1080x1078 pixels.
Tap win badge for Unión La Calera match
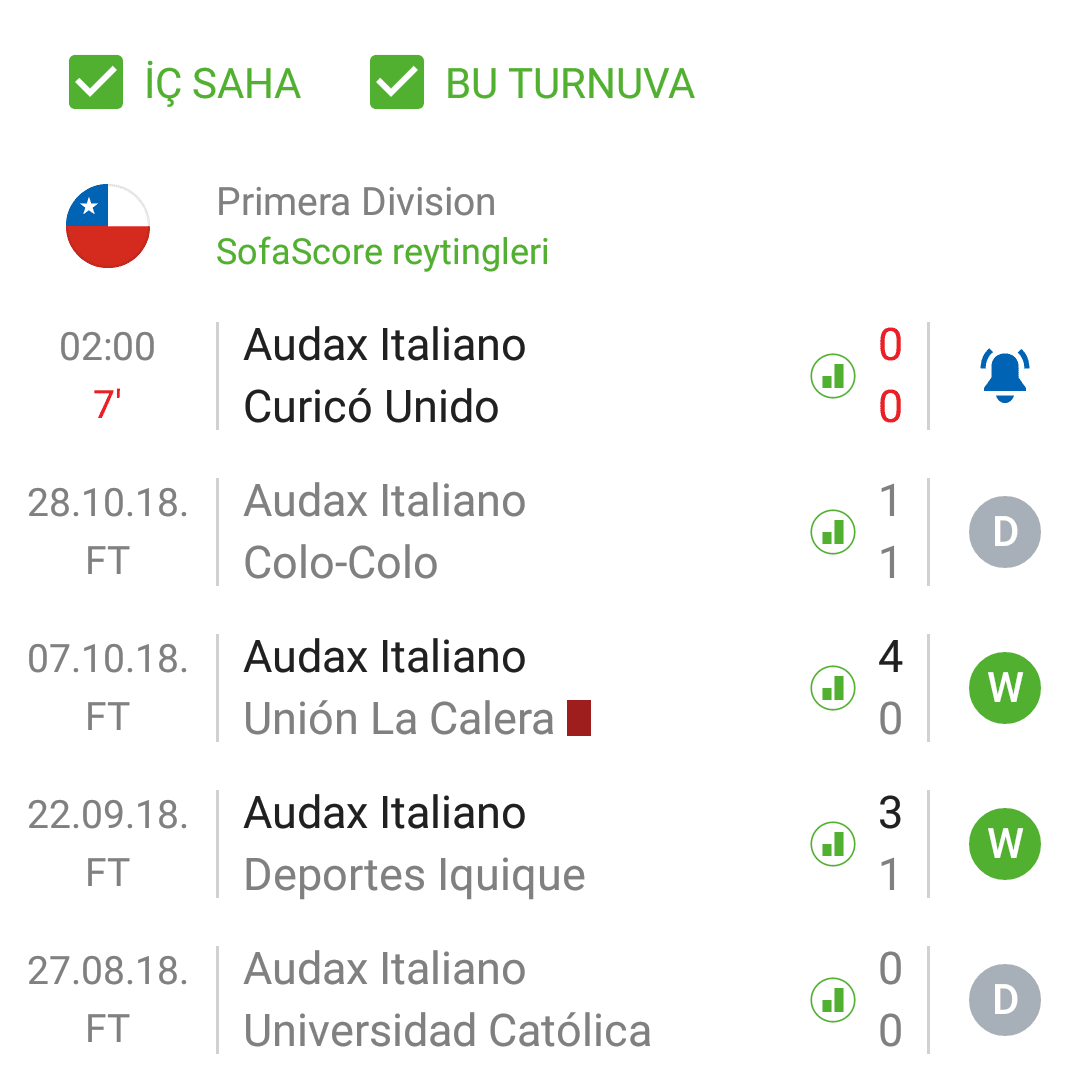[x=1004, y=687]
